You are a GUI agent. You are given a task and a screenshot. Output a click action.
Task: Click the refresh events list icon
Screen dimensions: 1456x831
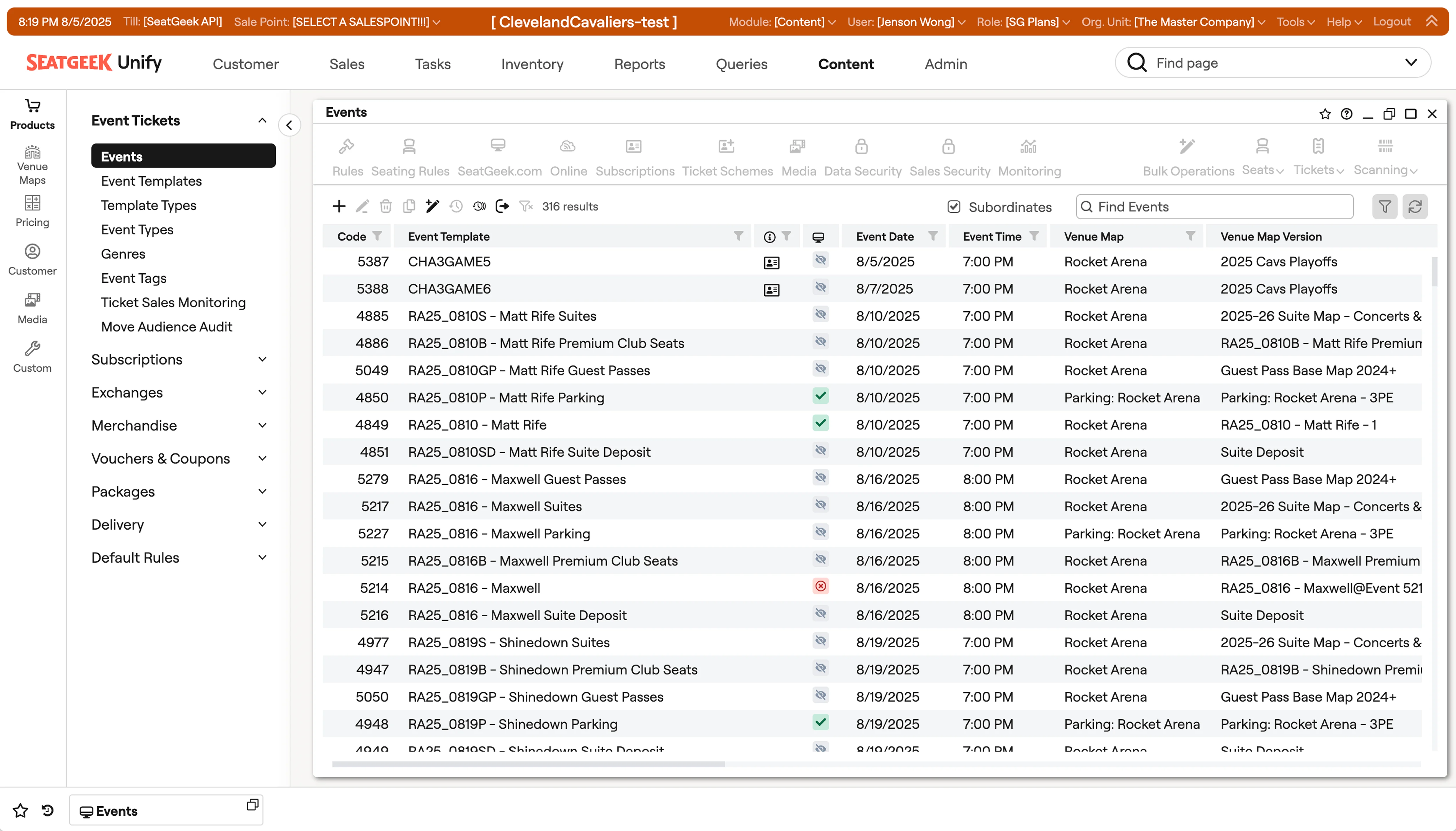tap(1414, 207)
